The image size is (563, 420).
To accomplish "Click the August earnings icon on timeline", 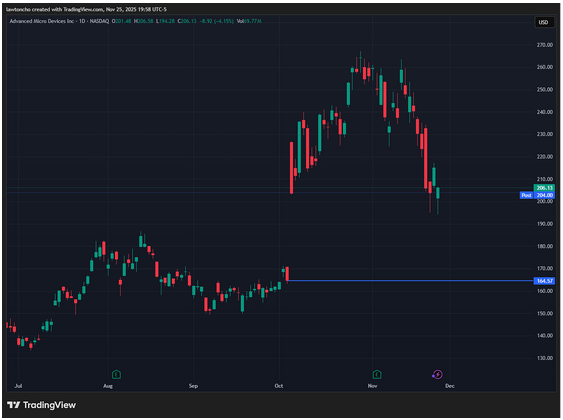I will (x=116, y=374).
